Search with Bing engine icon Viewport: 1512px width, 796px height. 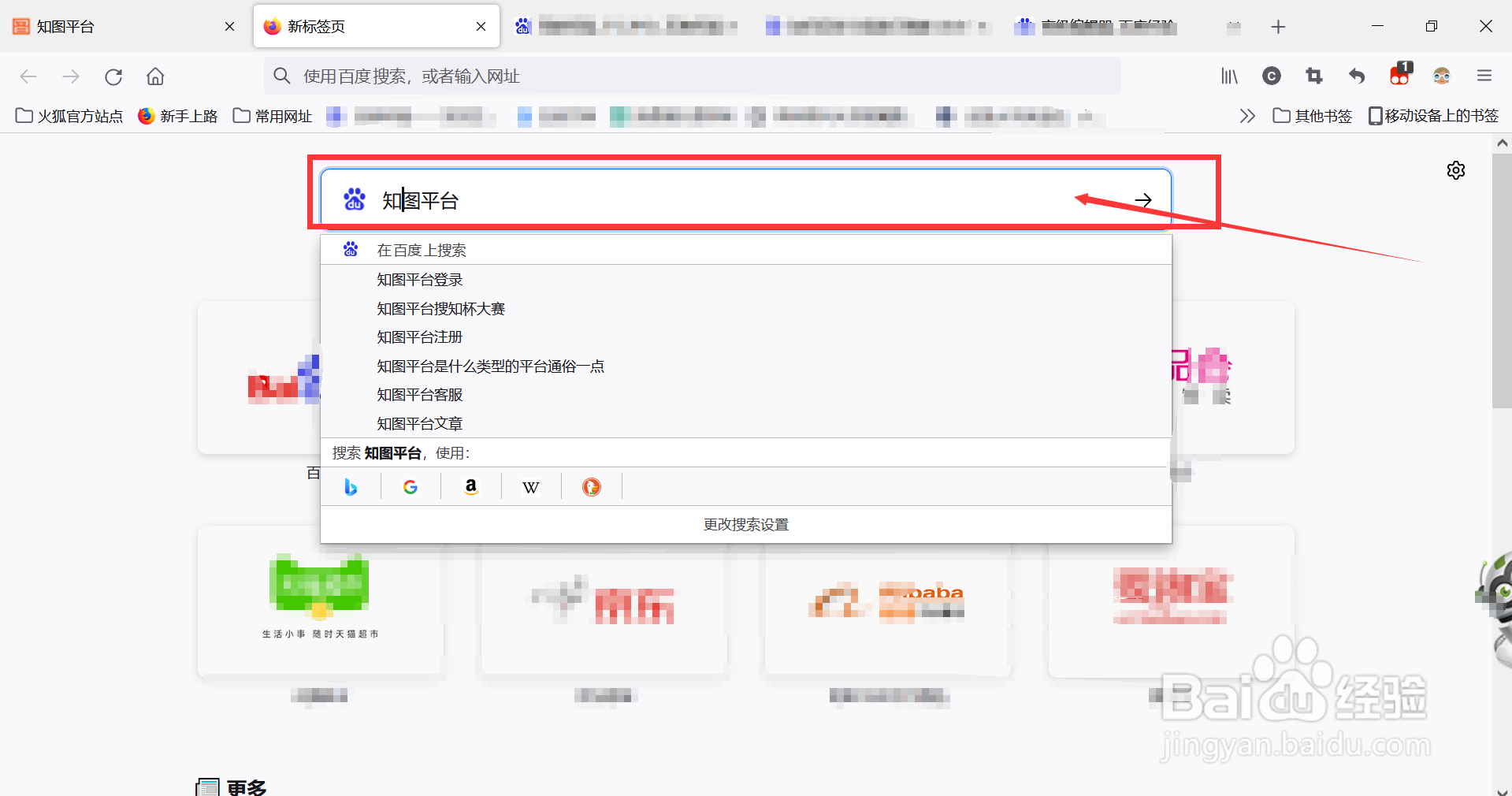tap(351, 487)
